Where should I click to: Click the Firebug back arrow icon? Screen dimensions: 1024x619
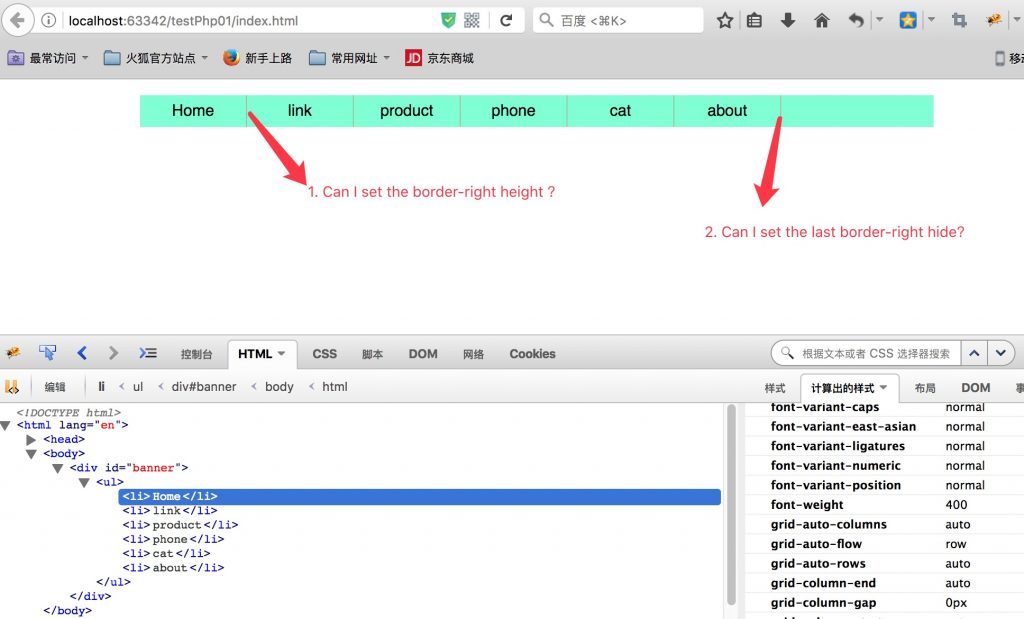pos(82,353)
